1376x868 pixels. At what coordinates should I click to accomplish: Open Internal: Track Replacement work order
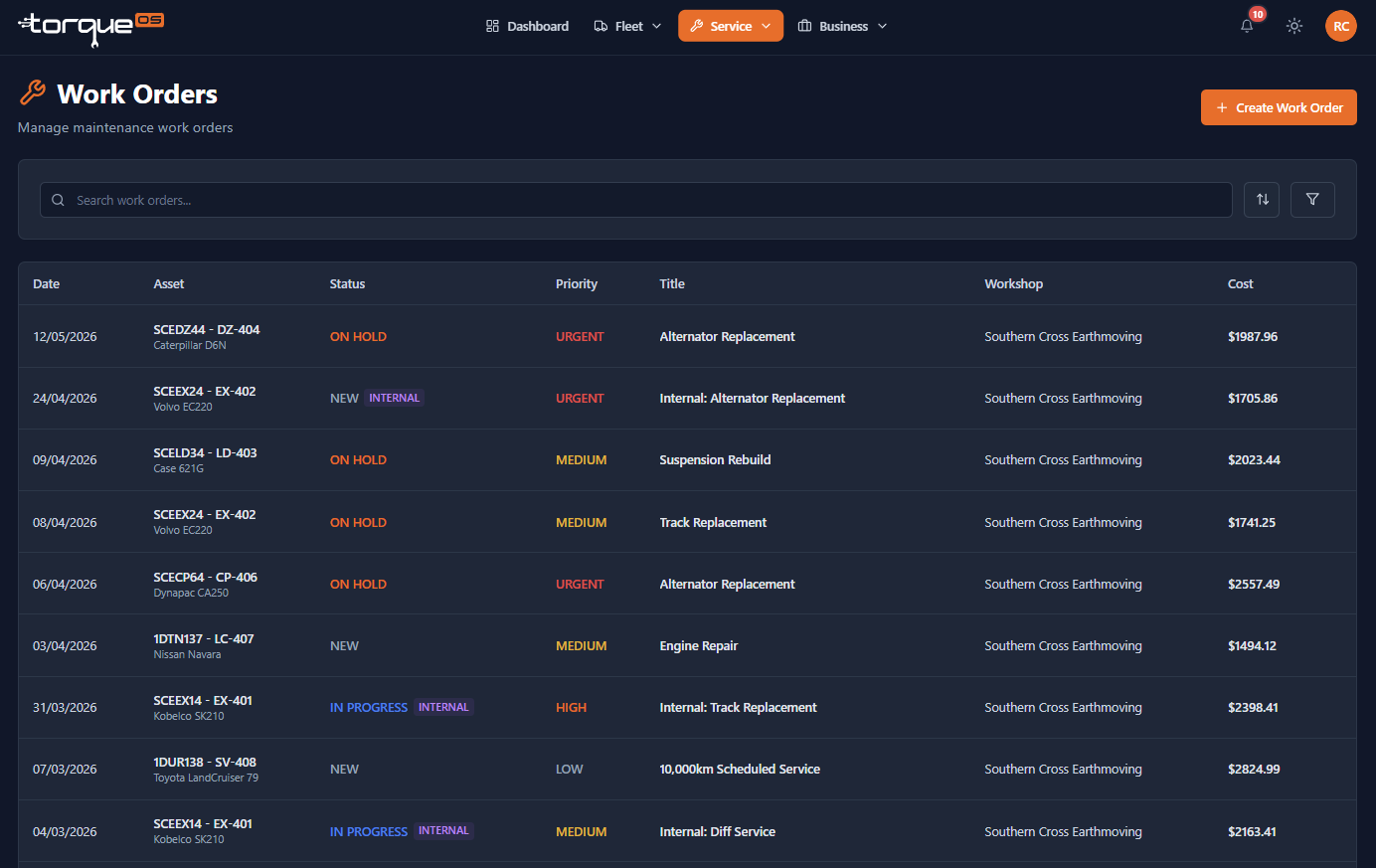(738, 707)
